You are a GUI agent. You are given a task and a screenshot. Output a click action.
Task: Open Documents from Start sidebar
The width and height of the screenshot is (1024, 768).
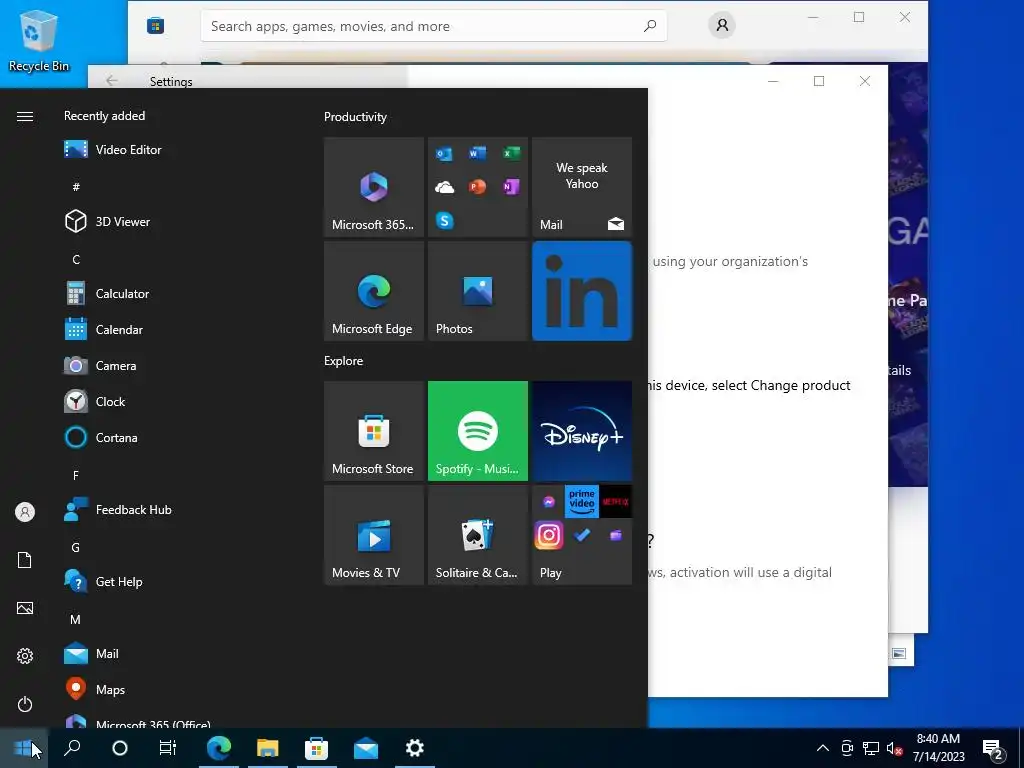(25, 560)
